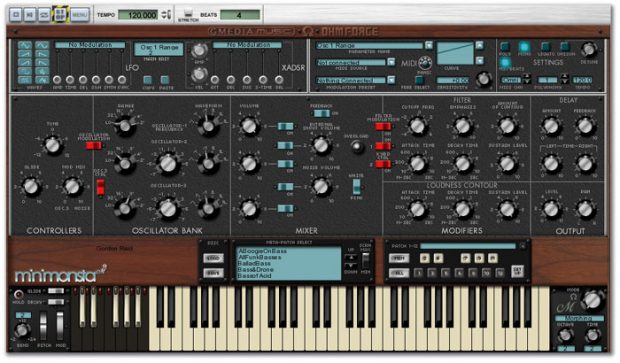Screen dimensions: 620x363
Task: Toggle the top red Filter Modulation switch
Action: [x=383, y=127]
